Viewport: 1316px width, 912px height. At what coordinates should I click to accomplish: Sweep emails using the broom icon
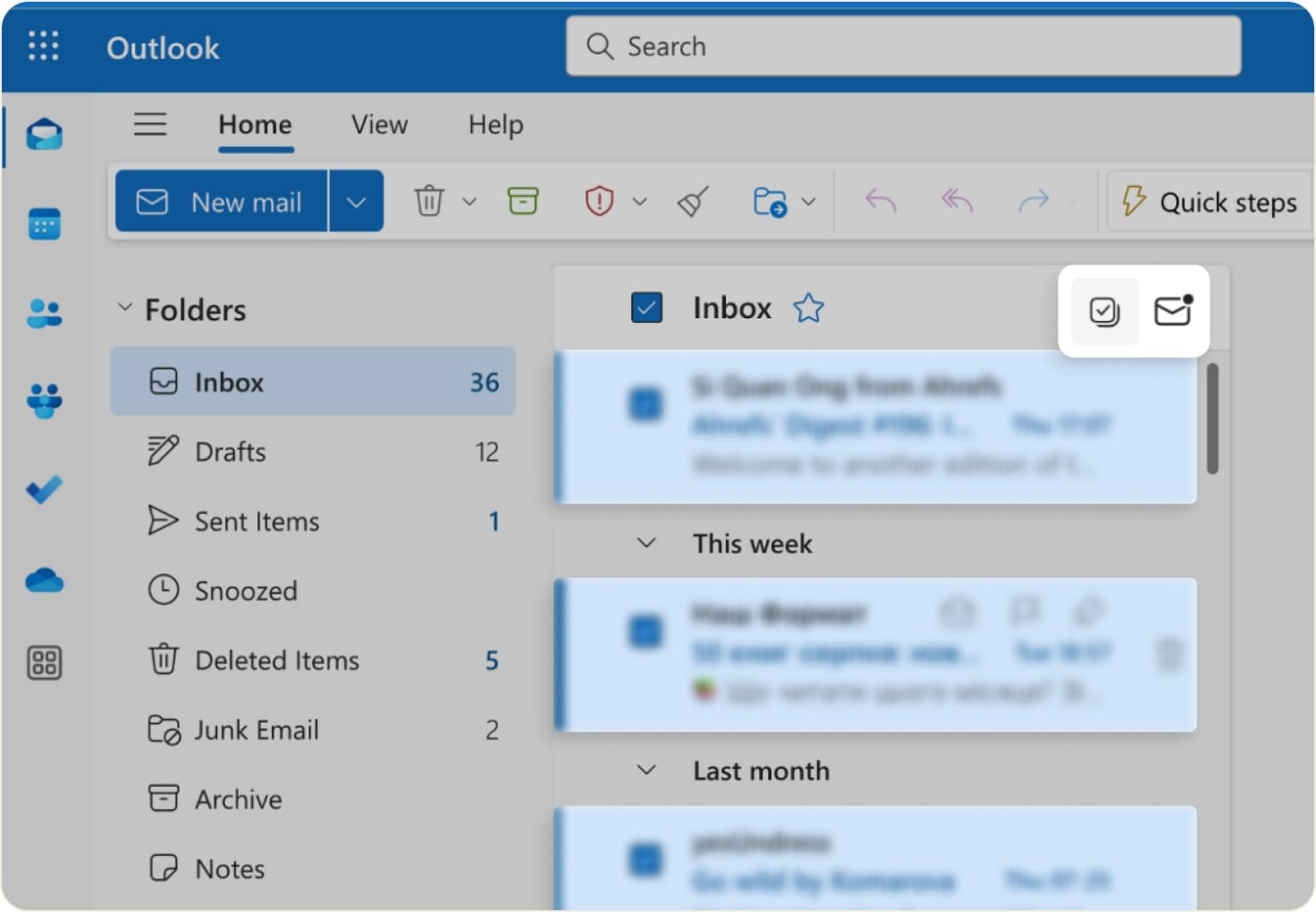693,201
